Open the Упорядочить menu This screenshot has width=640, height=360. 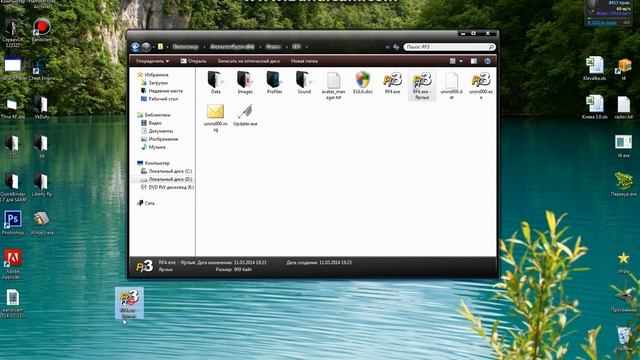(152, 61)
